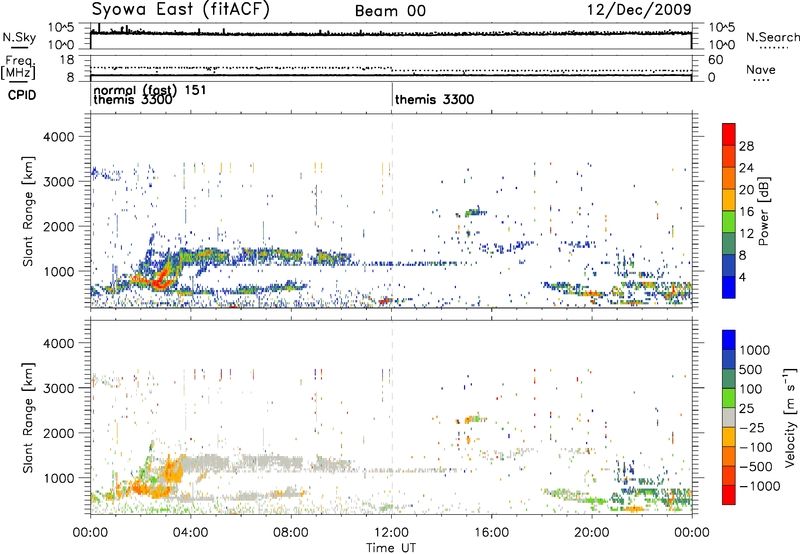The image size is (800, 554).
Task: Click the 'Time UT' axis title
Action: tap(391, 548)
